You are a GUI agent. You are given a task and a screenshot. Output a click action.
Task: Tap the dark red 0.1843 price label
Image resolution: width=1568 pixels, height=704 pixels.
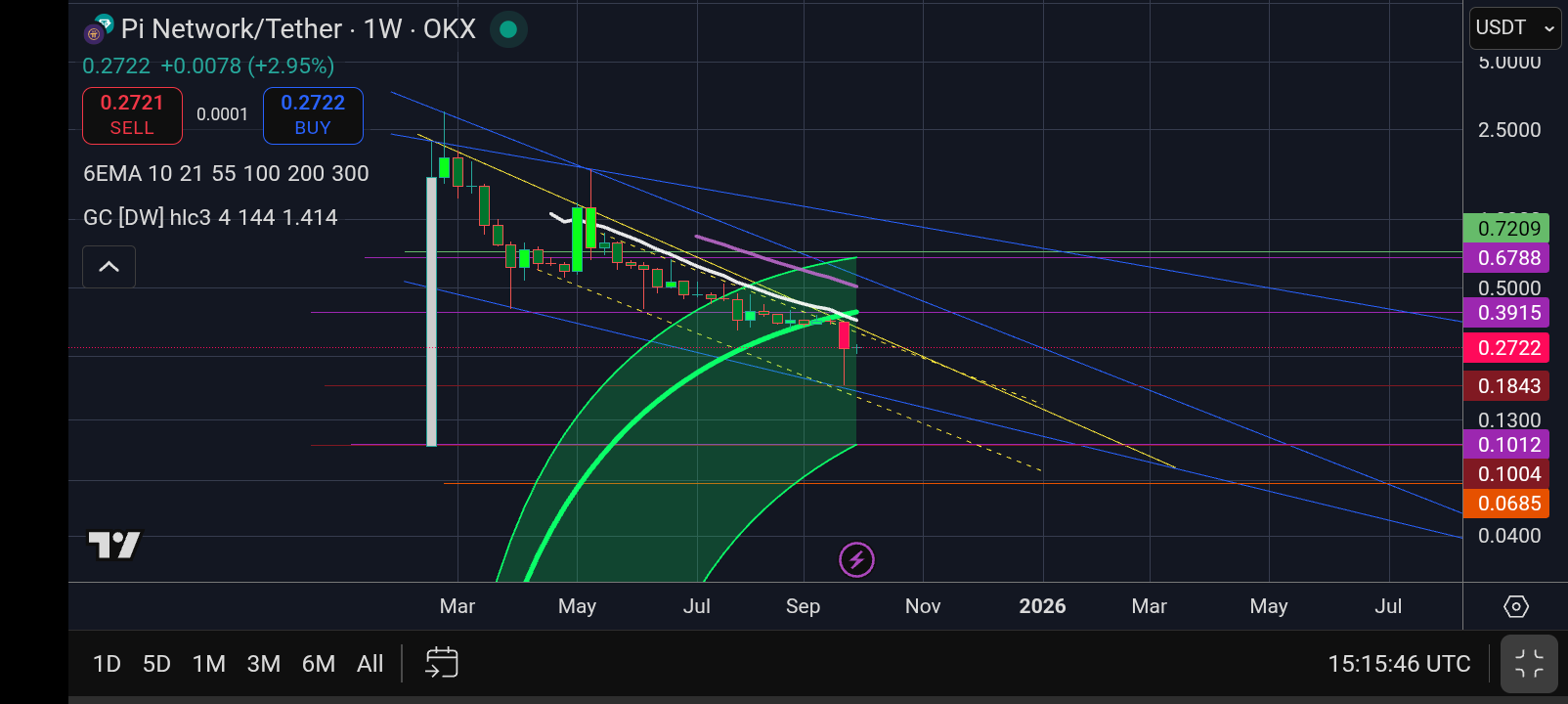(1506, 386)
